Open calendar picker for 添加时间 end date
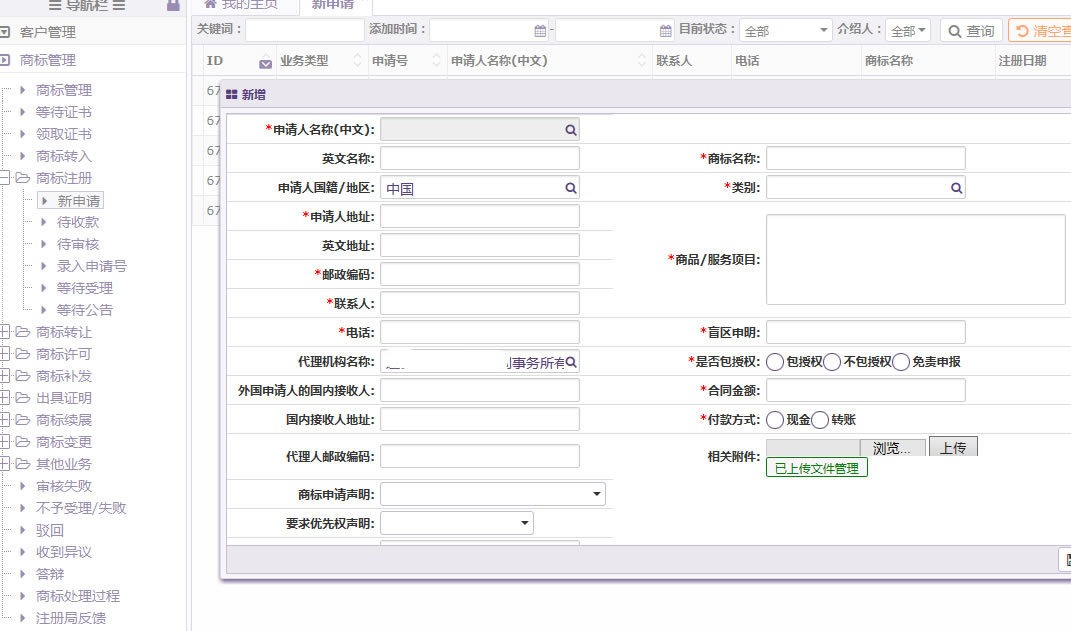Viewport: 1071px width, 631px height. tap(666, 31)
